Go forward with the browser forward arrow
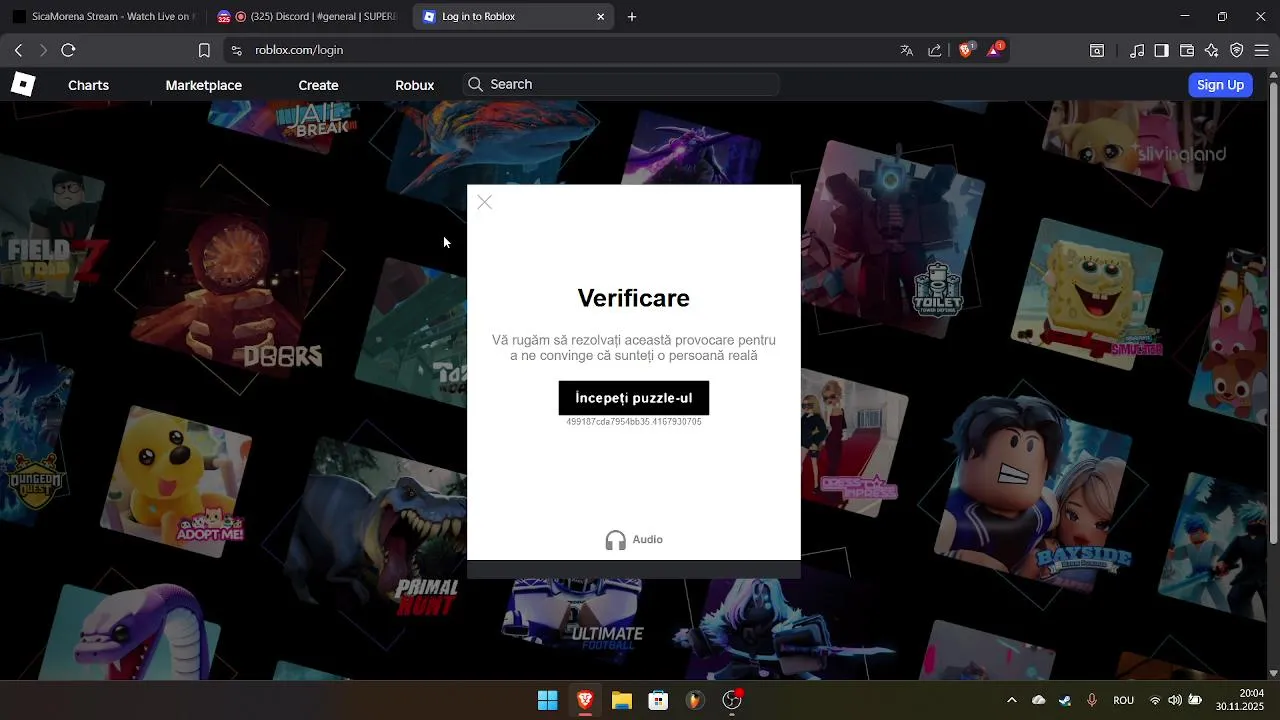Screen dimensions: 1280x720 [x=43, y=50]
